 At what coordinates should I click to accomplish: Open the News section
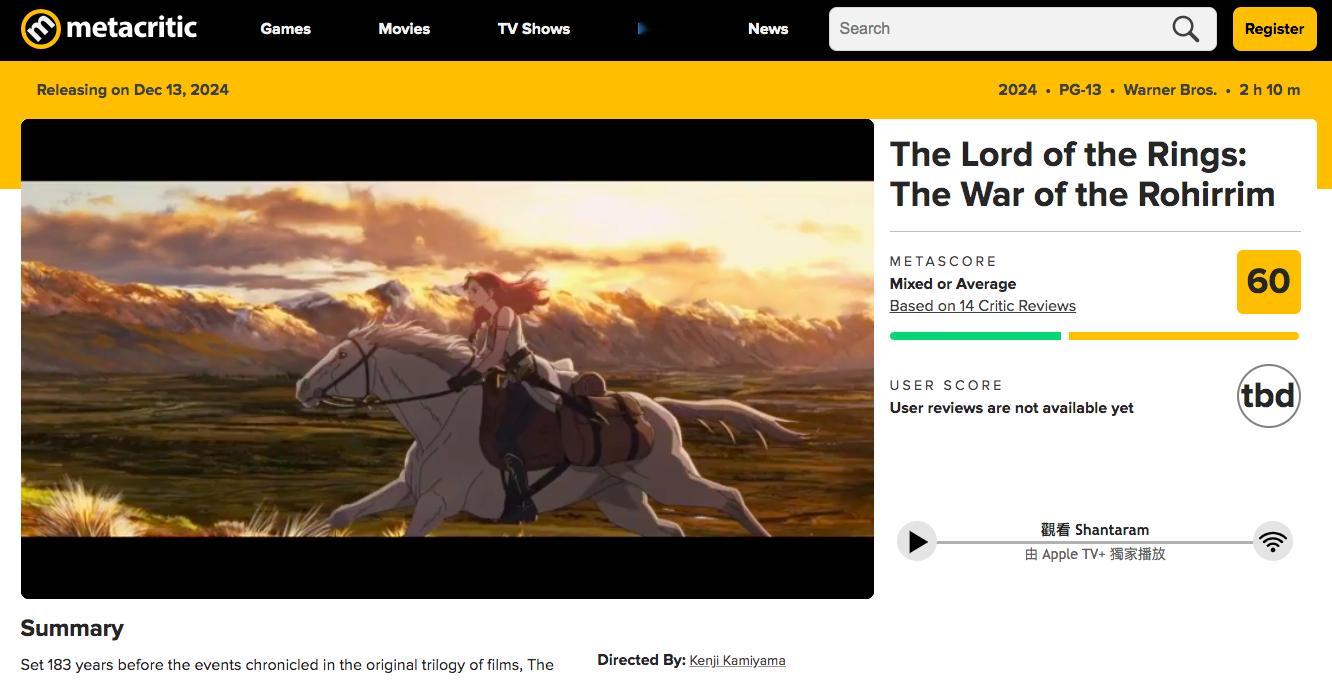(x=768, y=29)
